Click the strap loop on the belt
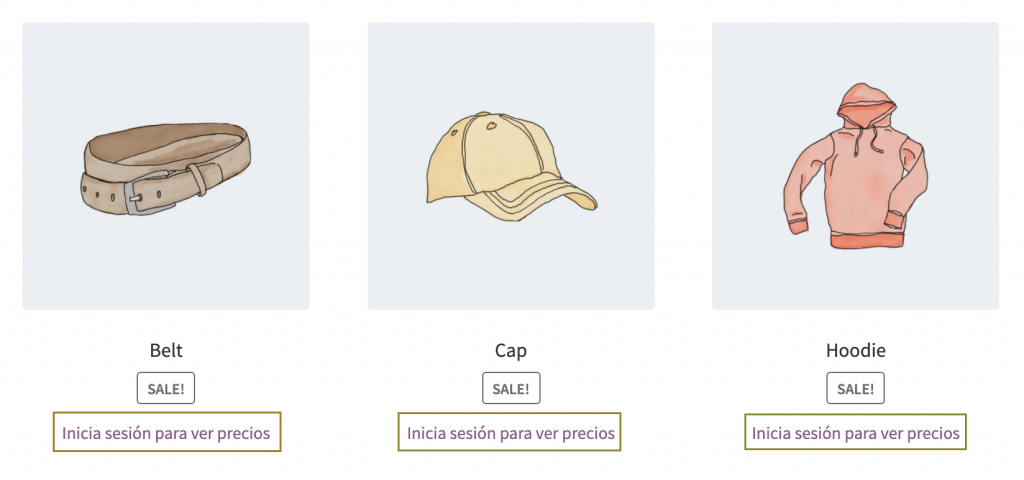The width and height of the screenshot is (1024, 480). [199, 179]
